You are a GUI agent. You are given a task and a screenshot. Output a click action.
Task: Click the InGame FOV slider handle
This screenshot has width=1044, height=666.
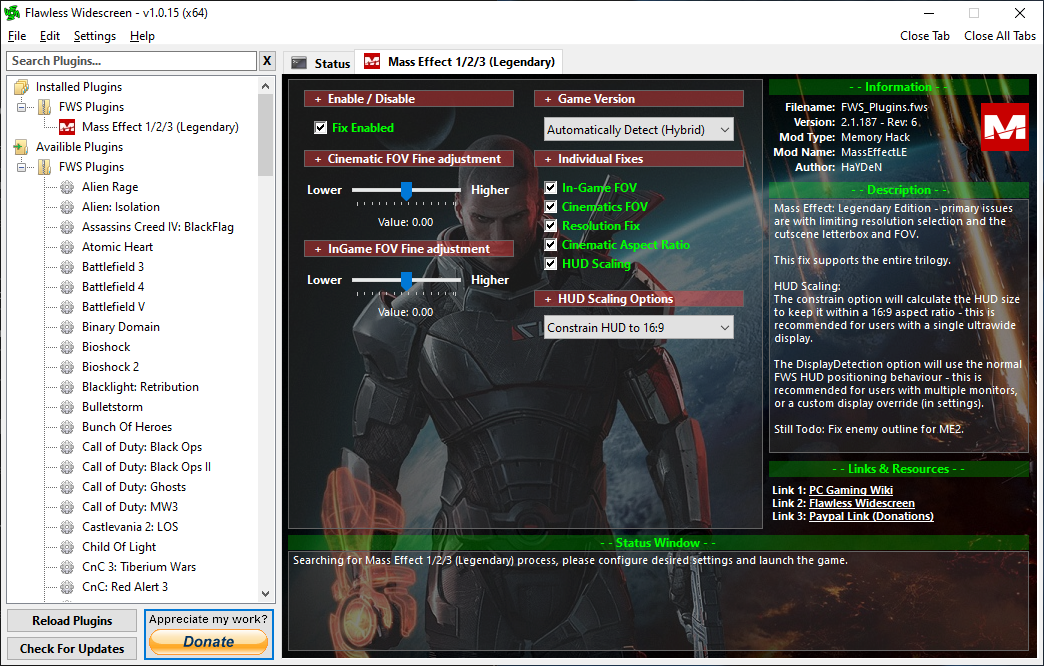(x=406, y=280)
